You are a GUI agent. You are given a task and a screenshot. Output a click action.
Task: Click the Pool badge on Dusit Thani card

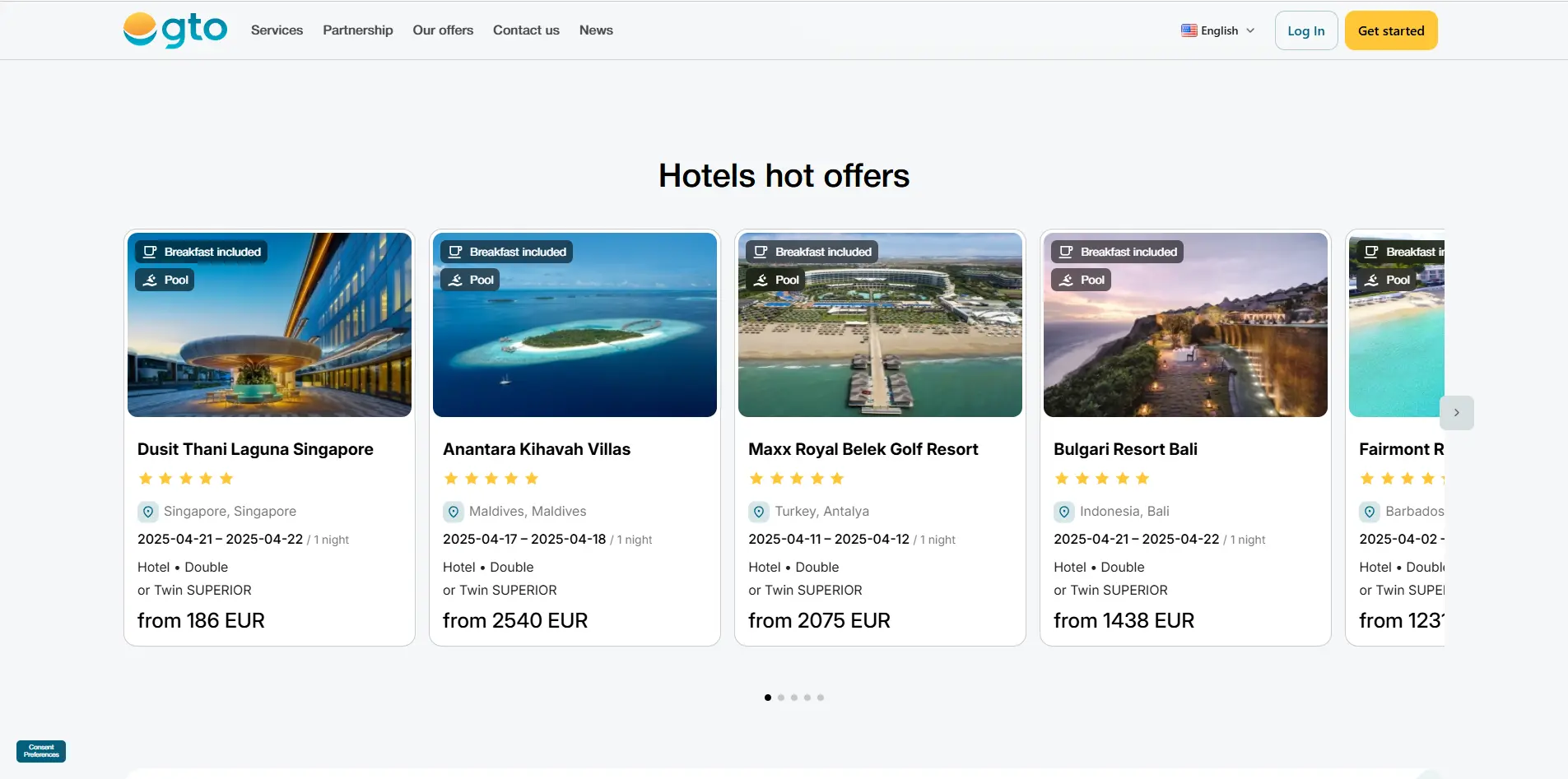(164, 280)
